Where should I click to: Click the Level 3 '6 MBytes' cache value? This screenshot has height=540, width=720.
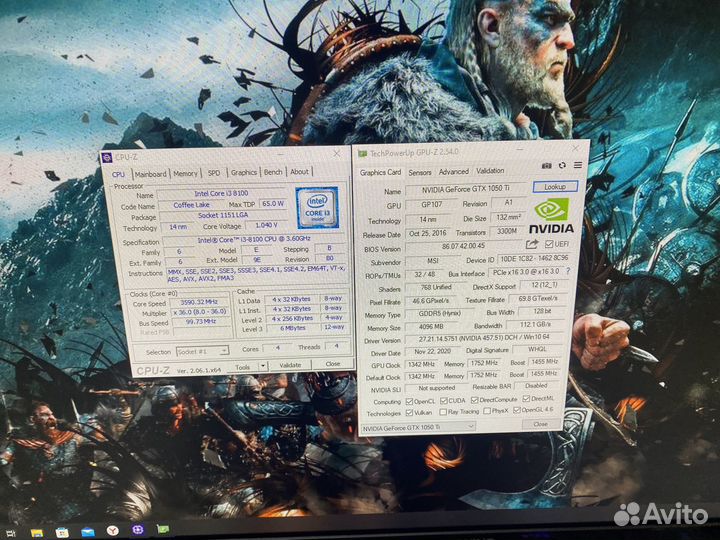point(292,328)
